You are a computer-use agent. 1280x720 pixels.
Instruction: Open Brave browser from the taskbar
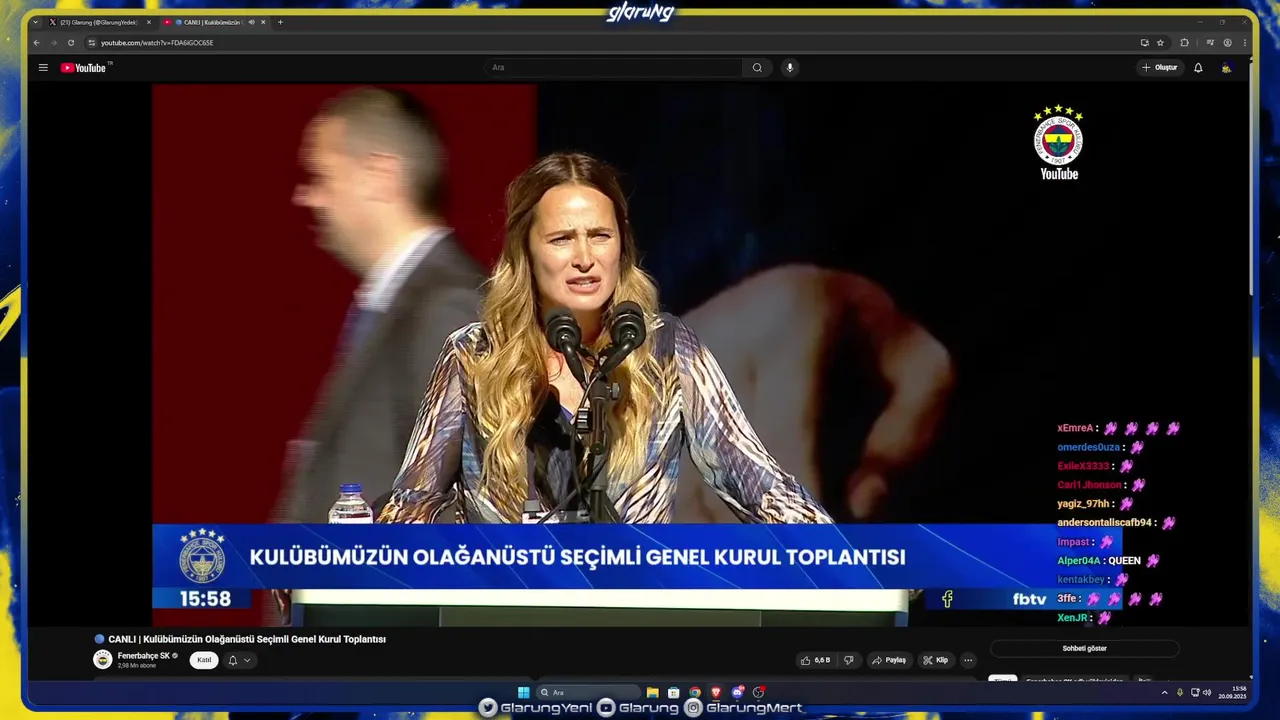tap(716, 692)
